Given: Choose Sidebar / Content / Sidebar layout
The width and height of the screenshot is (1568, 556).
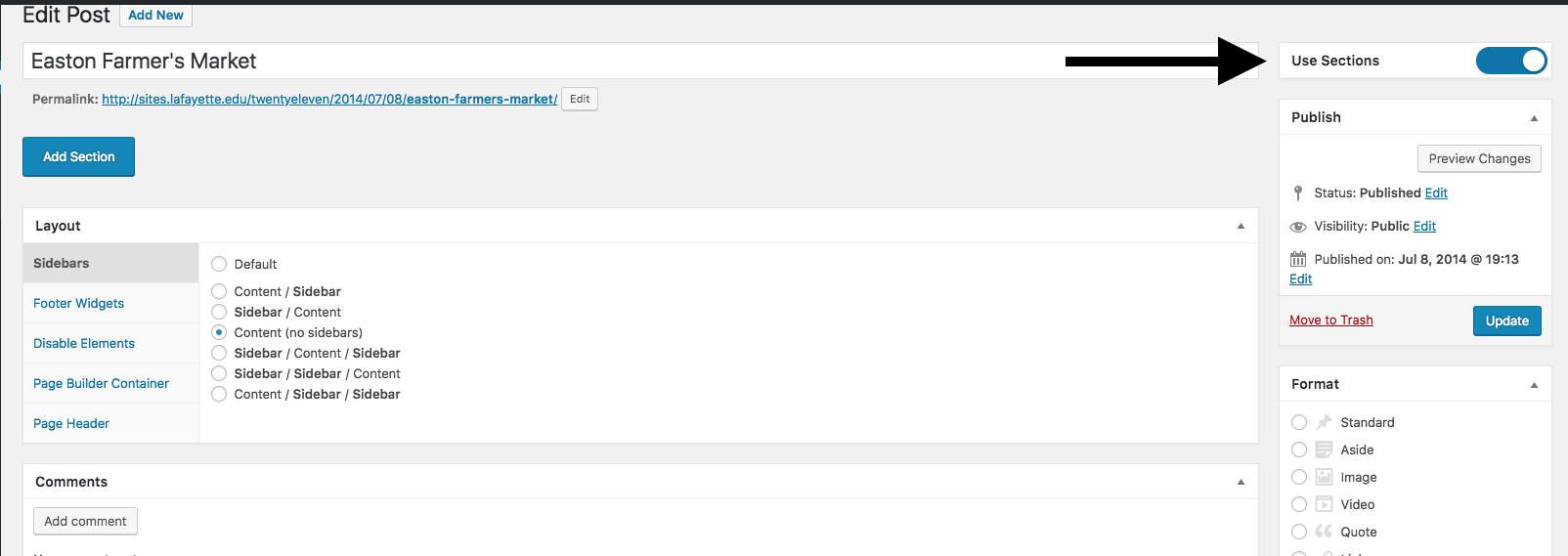Looking at the screenshot, I should tap(219, 353).
